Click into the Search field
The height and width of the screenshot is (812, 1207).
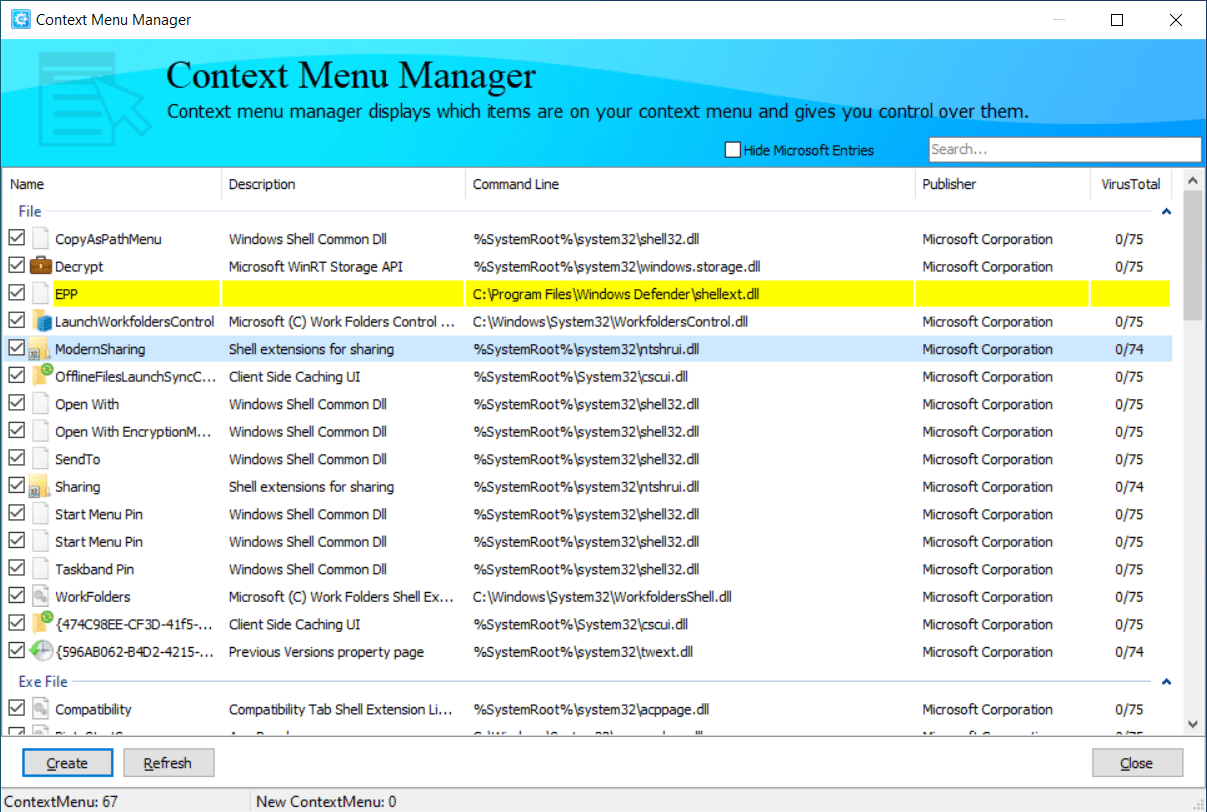pyautogui.click(x=1065, y=150)
